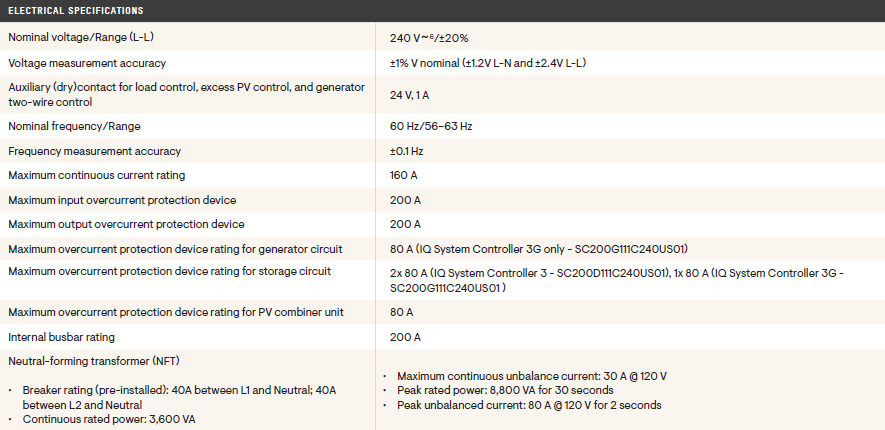Click the ±0.1 Hz frequency accuracy value
Viewport: 885px width, 430px height.
pos(406,151)
